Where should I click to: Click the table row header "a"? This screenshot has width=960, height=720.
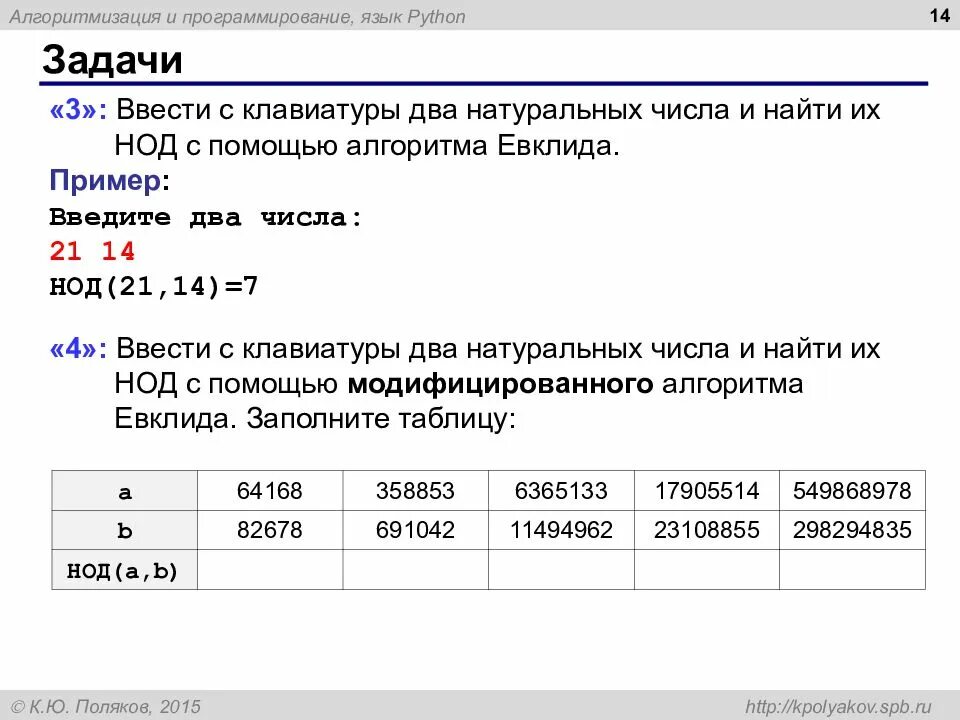pyautogui.click(x=125, y=491)
